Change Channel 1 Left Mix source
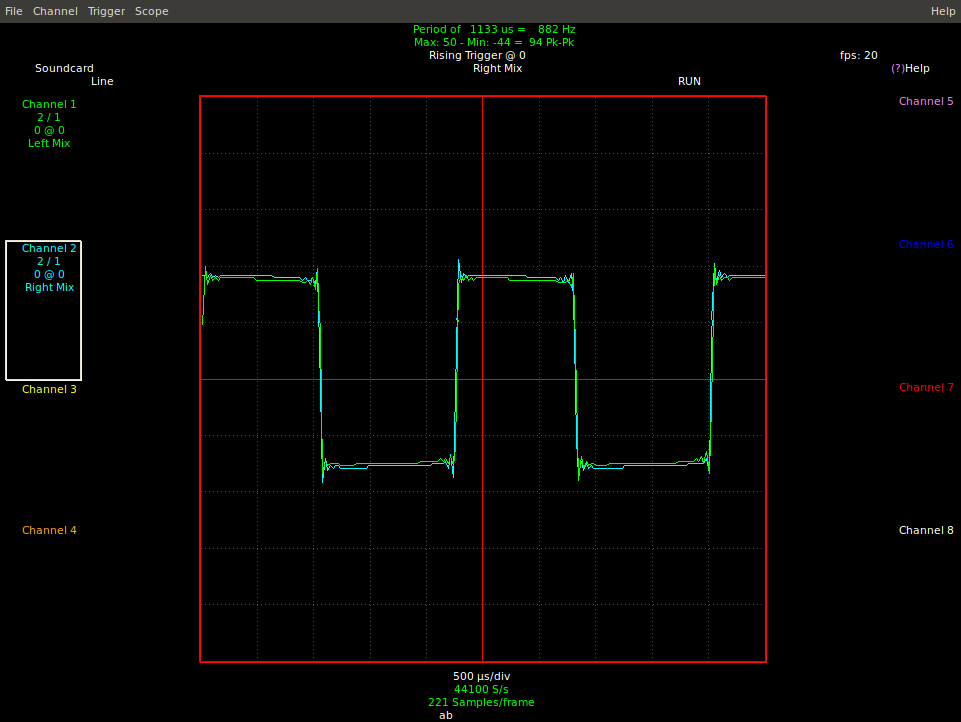This screenshot has height=722, width=961. click(x=49, y=143)
